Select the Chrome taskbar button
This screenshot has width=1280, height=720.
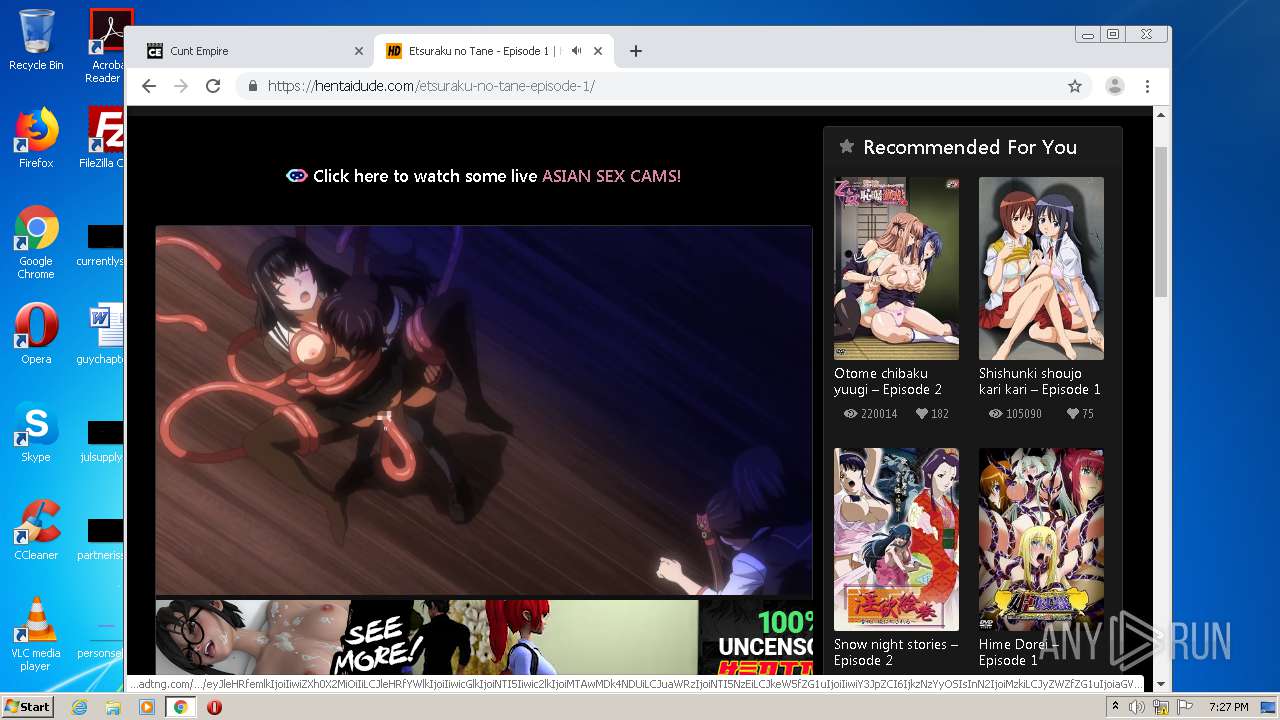[x=181, y=707]
